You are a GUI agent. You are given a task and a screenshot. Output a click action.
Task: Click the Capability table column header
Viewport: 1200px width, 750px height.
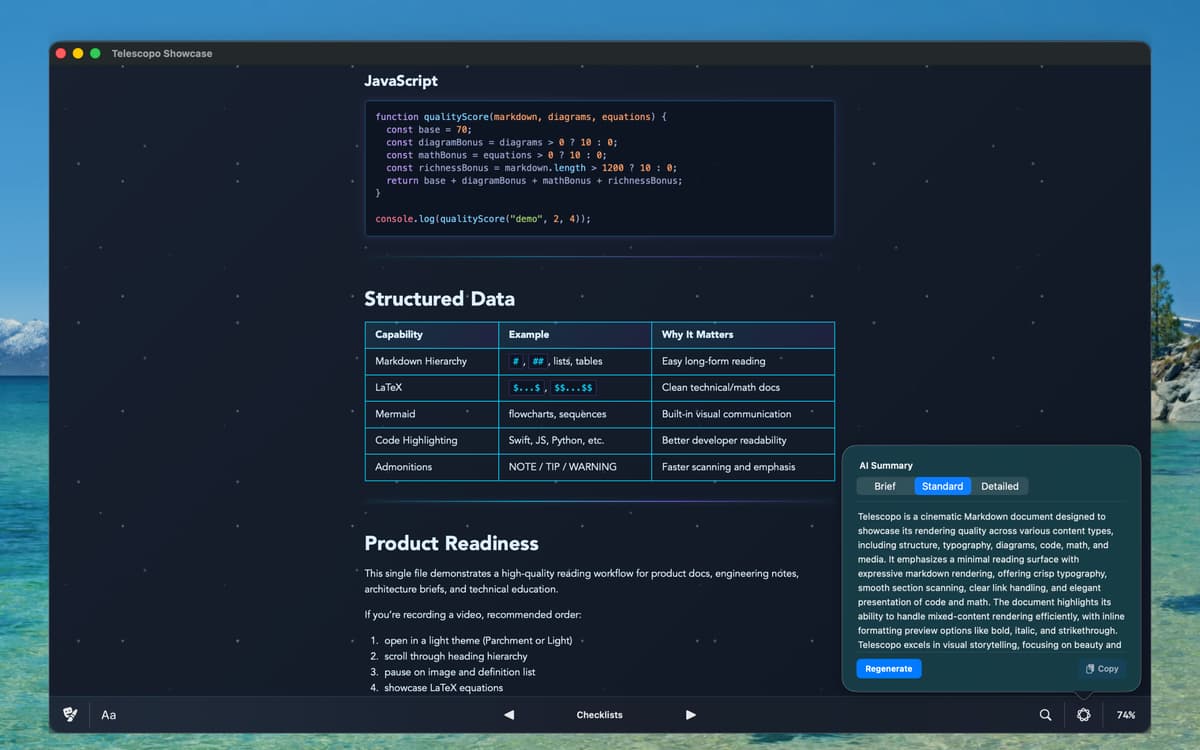(399, 334)
